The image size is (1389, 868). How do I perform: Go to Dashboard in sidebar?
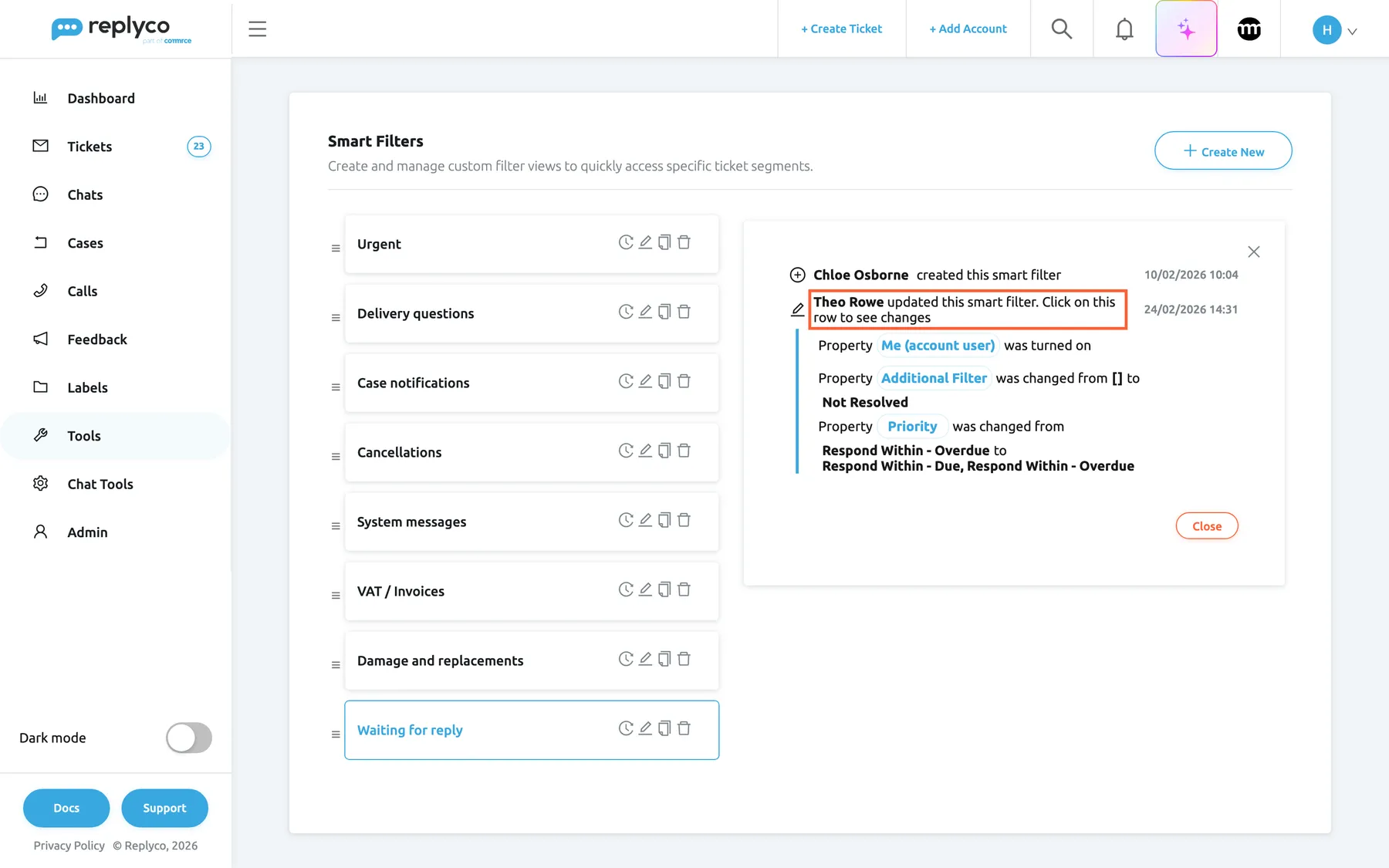click(101, 98)
